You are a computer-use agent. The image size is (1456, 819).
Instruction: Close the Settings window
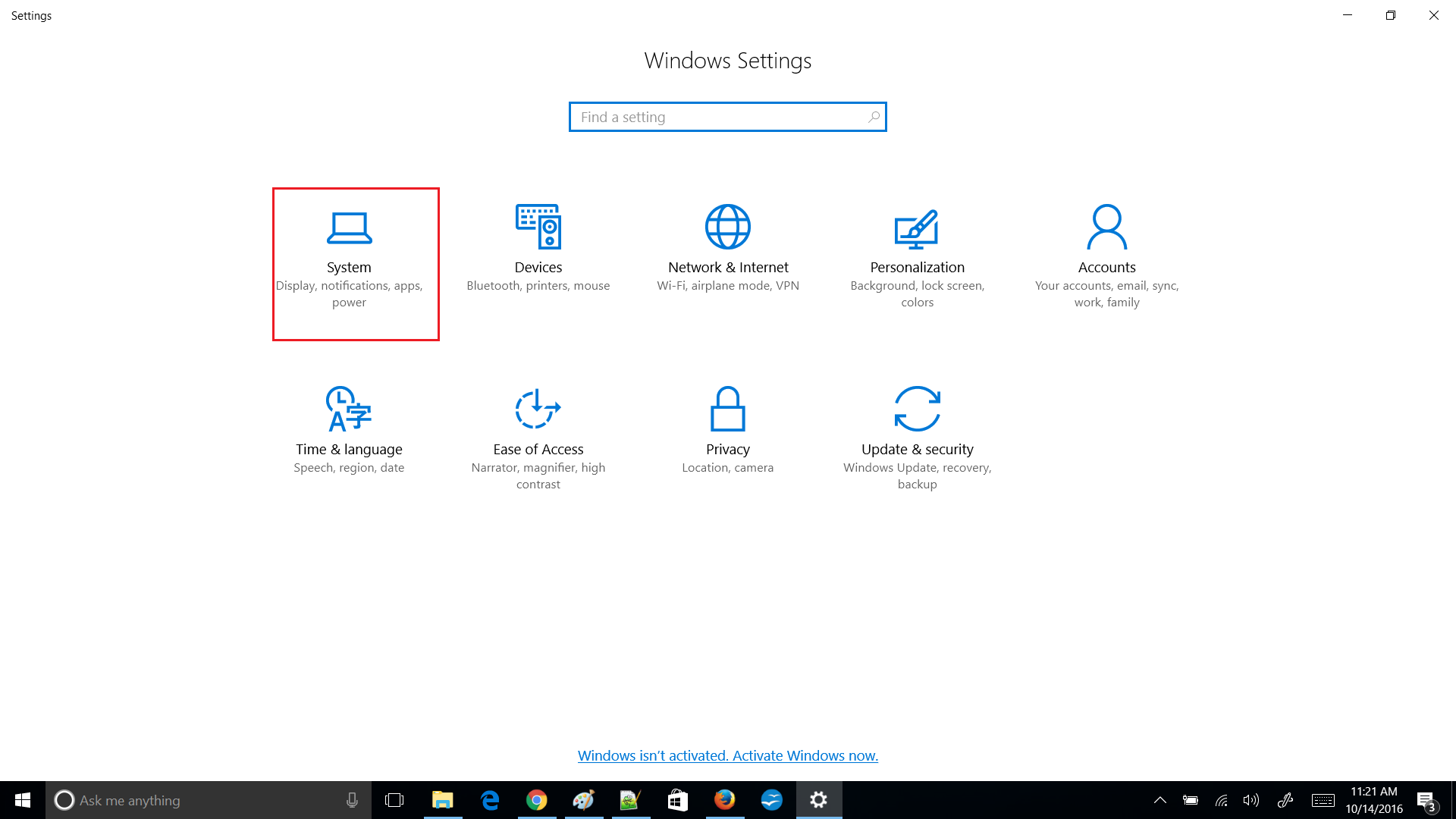coord(1434,15)
